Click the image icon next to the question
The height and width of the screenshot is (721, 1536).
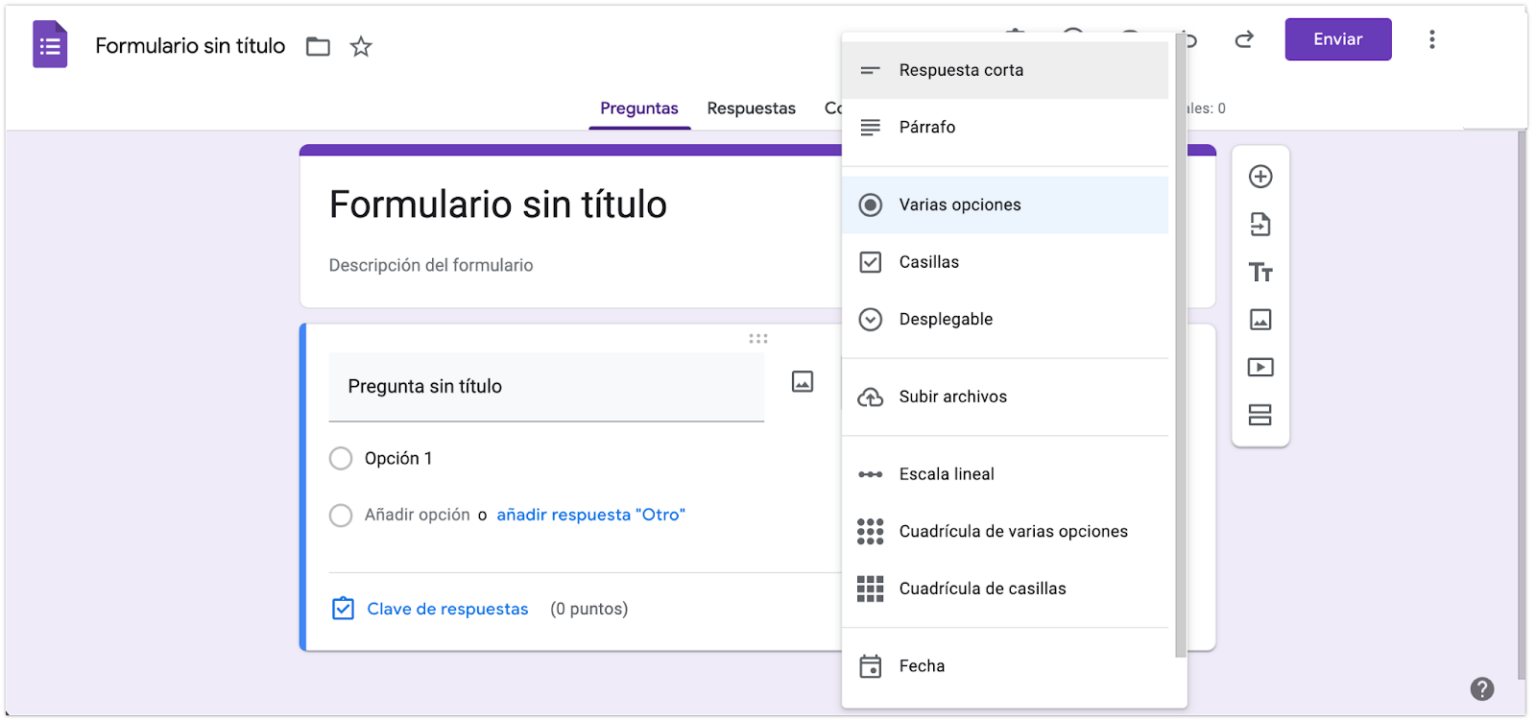pos(802,382)
